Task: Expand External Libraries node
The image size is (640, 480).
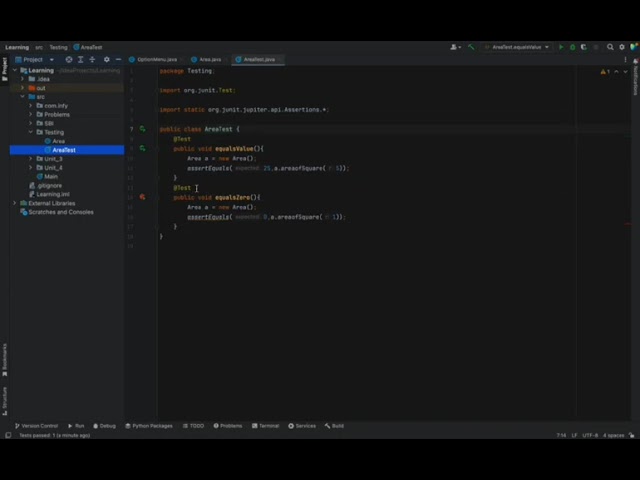Action: pos(15,203)
